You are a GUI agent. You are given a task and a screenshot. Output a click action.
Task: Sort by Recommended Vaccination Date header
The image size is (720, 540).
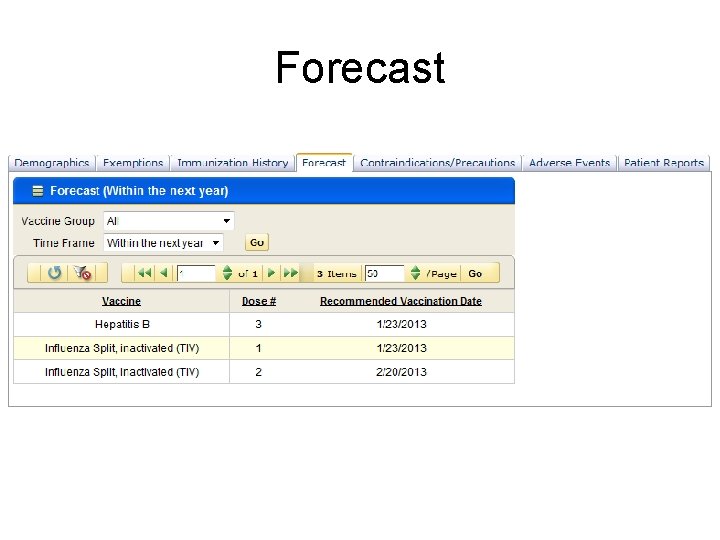pyautogui.click(x=400, y=301)
